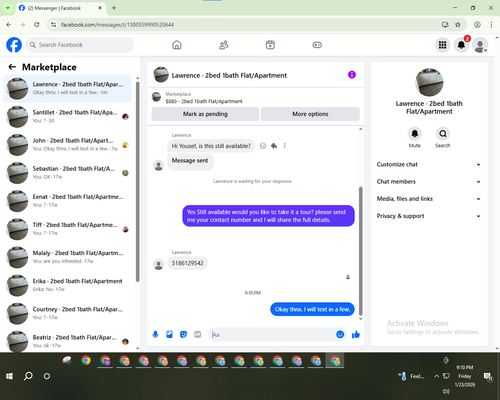Click the Mark as pending button
500x400 pixels.
pos(205,114)
